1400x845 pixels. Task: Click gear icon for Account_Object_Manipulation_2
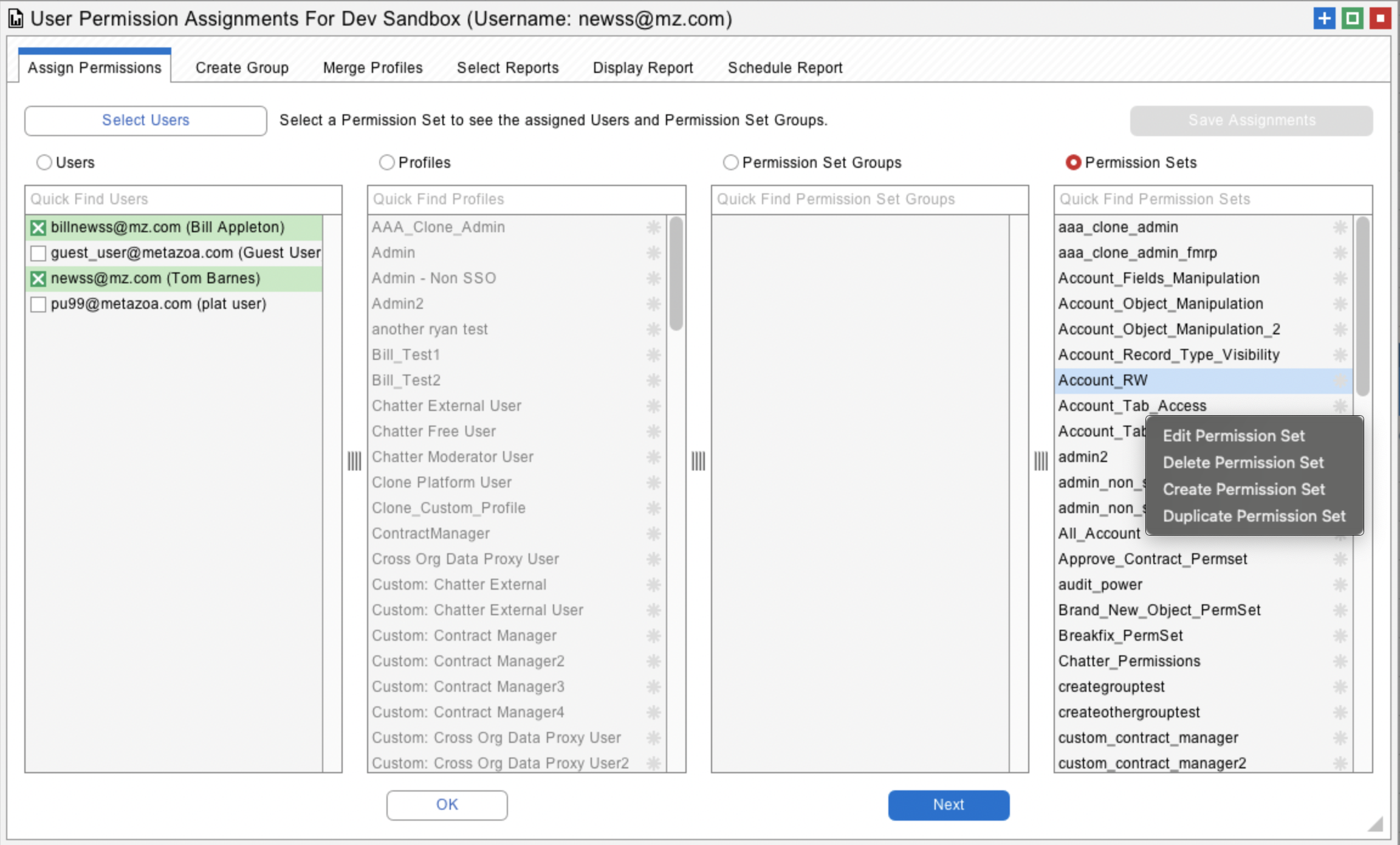(1340, 329)
